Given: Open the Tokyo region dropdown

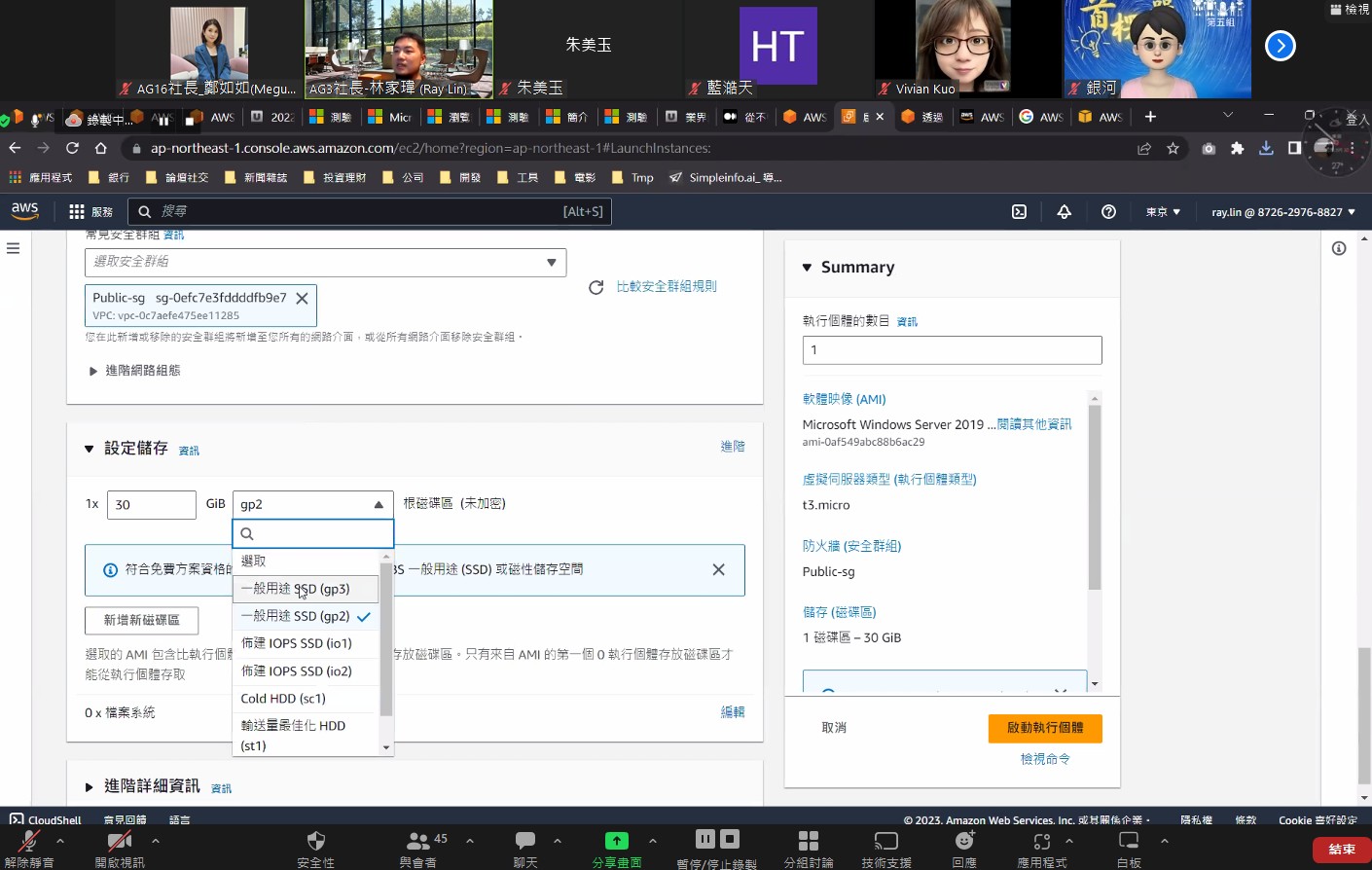Looking at the screenshot, I should click(x=1163, y=211).
